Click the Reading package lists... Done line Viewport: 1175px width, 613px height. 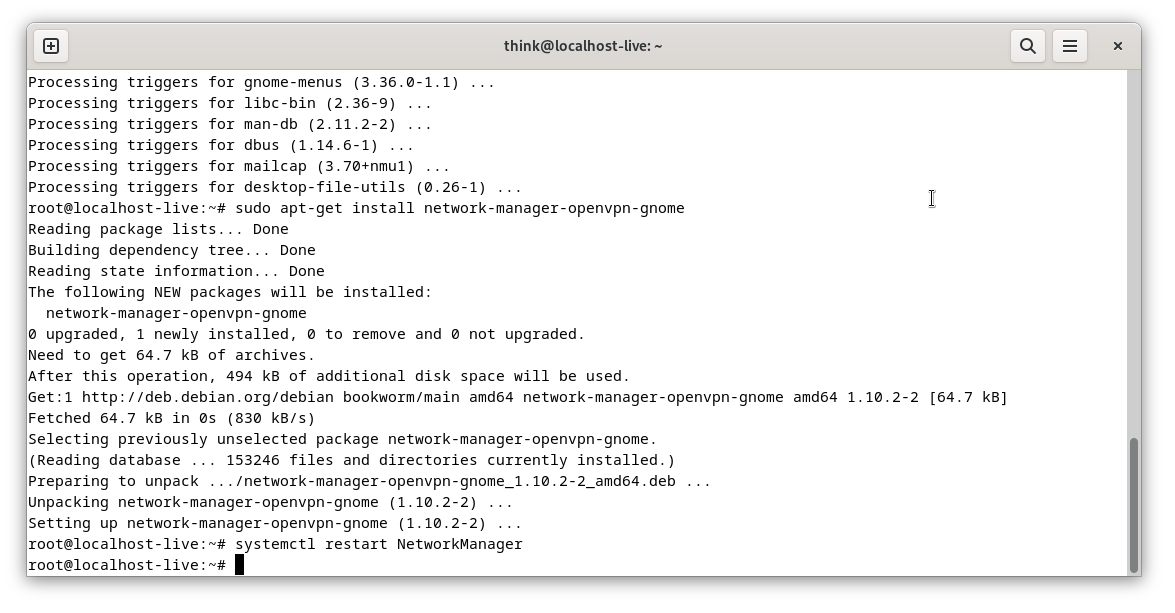pos(158,229)
